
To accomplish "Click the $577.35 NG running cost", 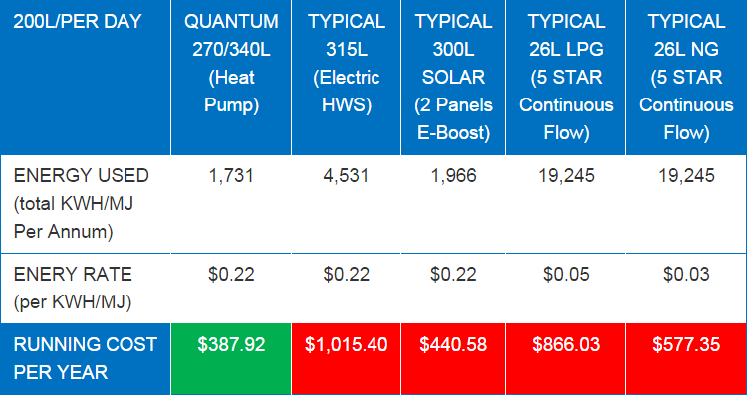I will coord(686,344).
